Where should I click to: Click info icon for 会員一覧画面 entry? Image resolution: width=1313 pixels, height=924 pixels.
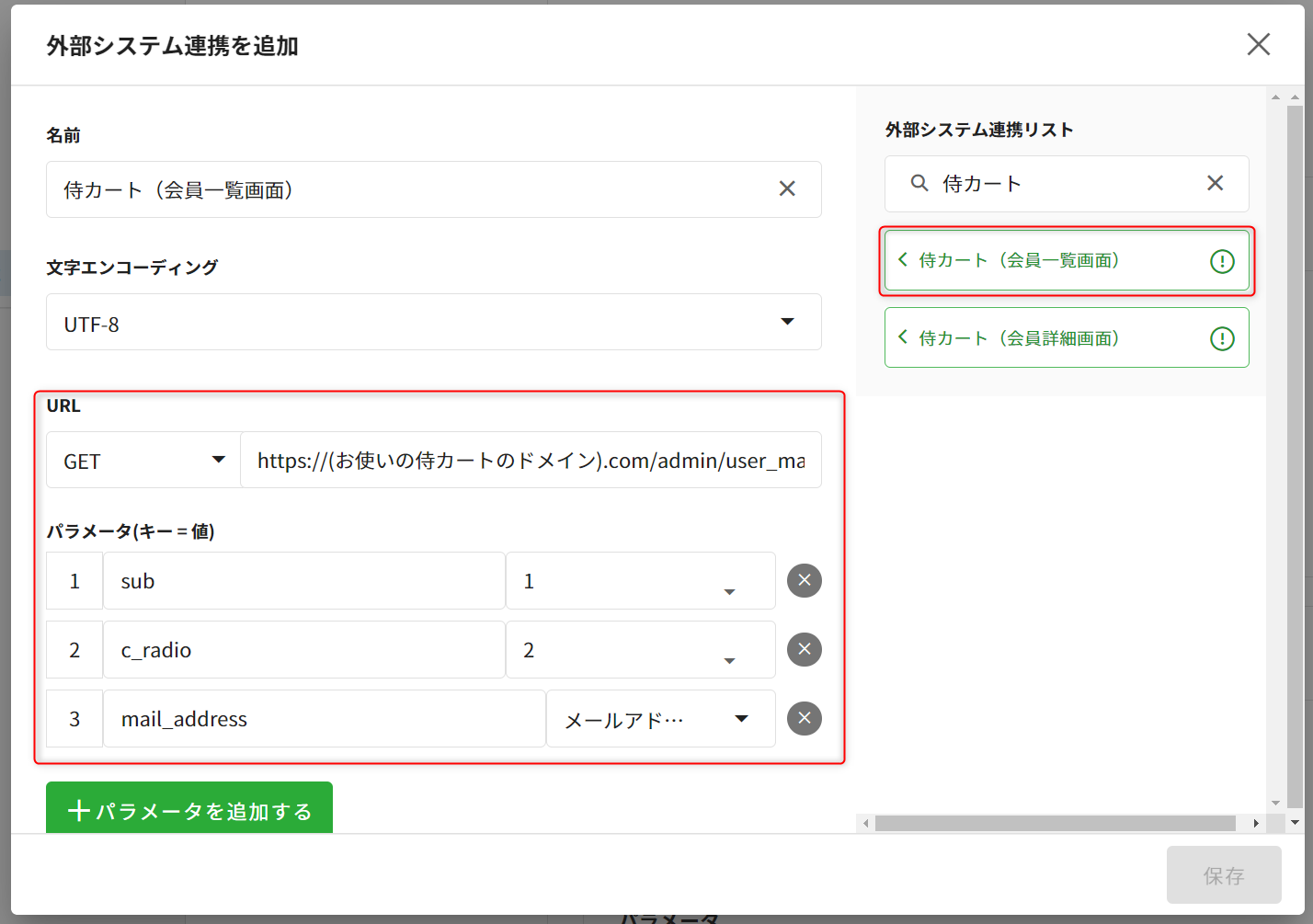coord(1221,261)
